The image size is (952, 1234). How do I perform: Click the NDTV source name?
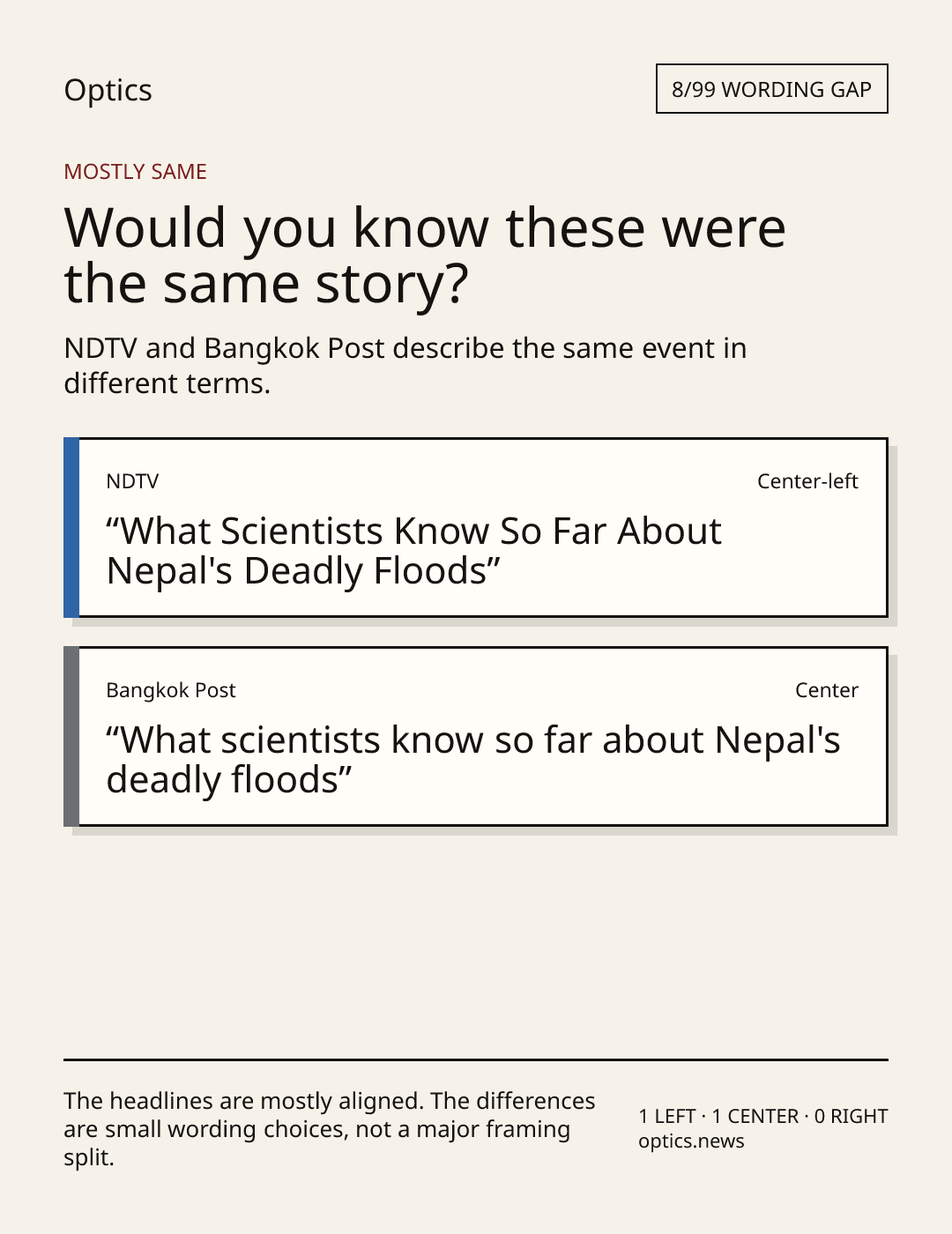tap(132, 481)
